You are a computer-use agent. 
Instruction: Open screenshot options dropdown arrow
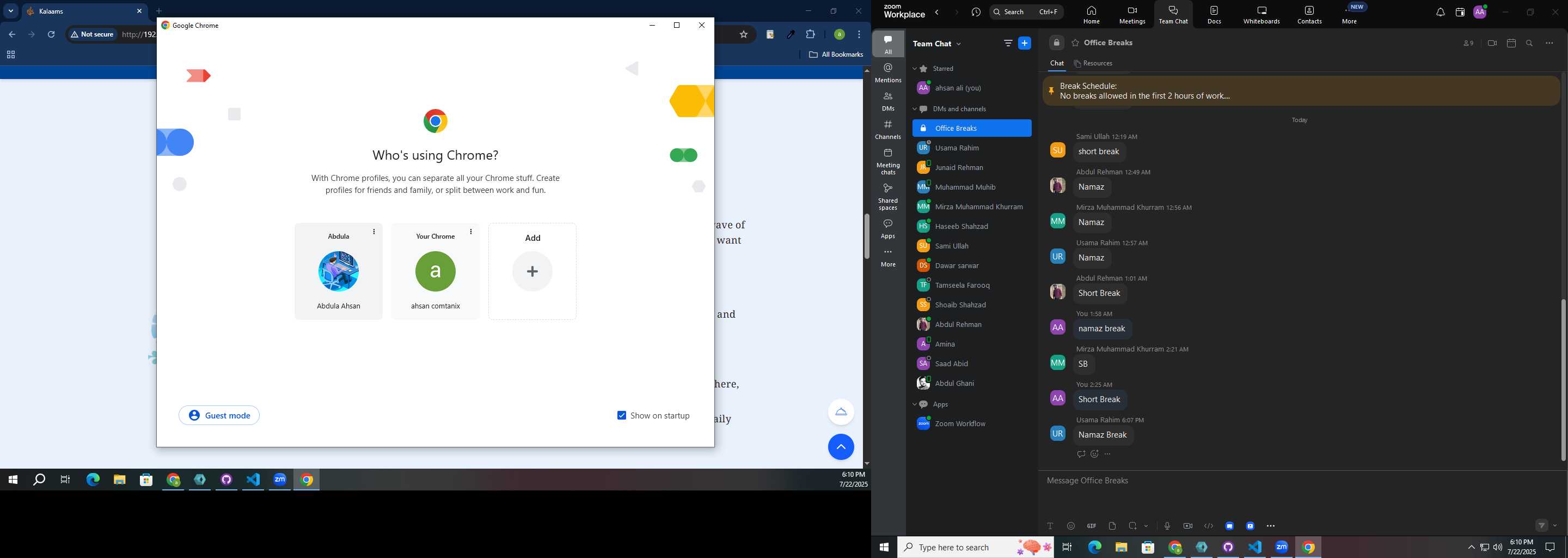click(1146, 526)
